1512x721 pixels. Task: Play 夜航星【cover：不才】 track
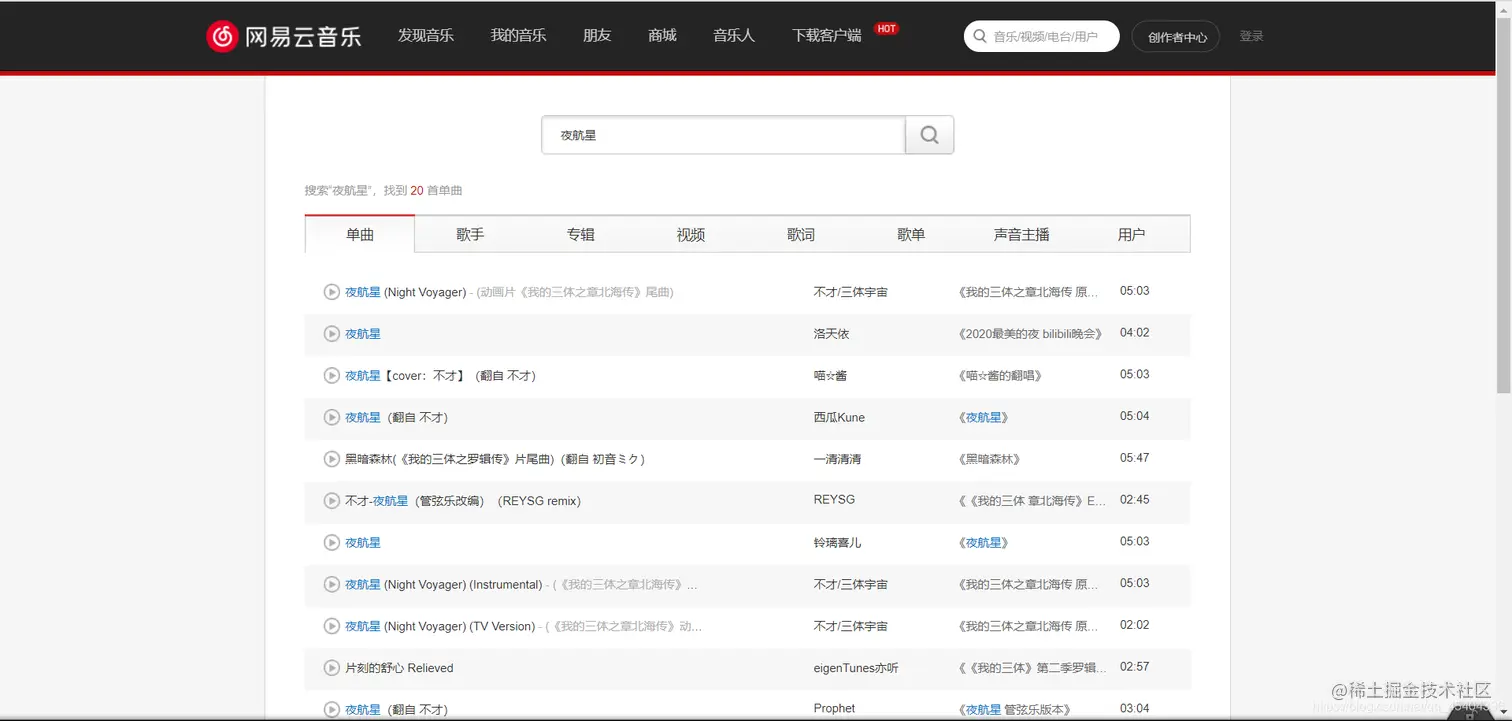point(332,376)
